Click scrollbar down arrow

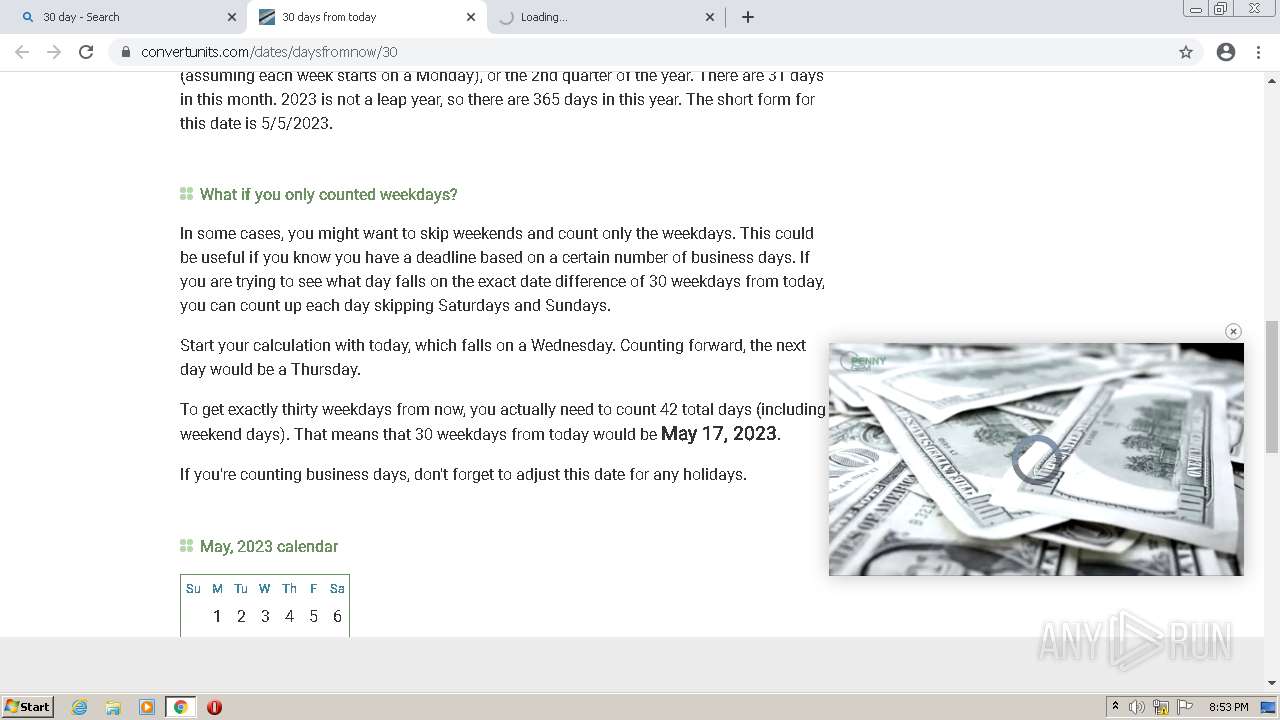pos(1272,683)
